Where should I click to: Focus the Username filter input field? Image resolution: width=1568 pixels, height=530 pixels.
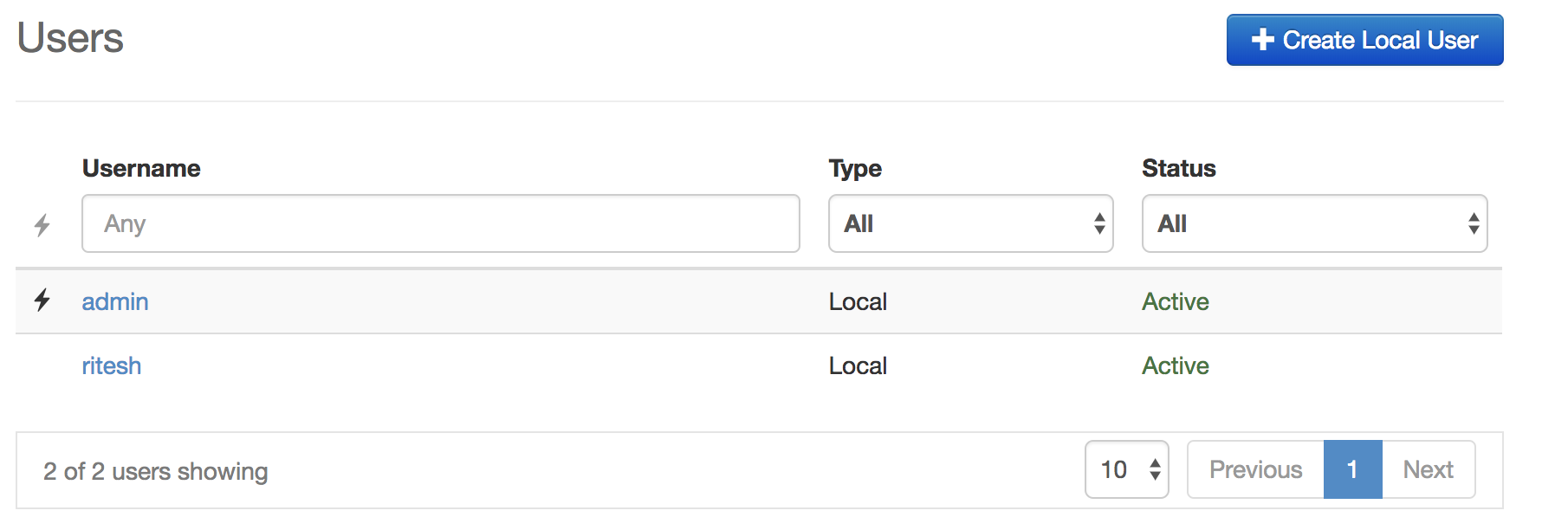coord(440,223)
